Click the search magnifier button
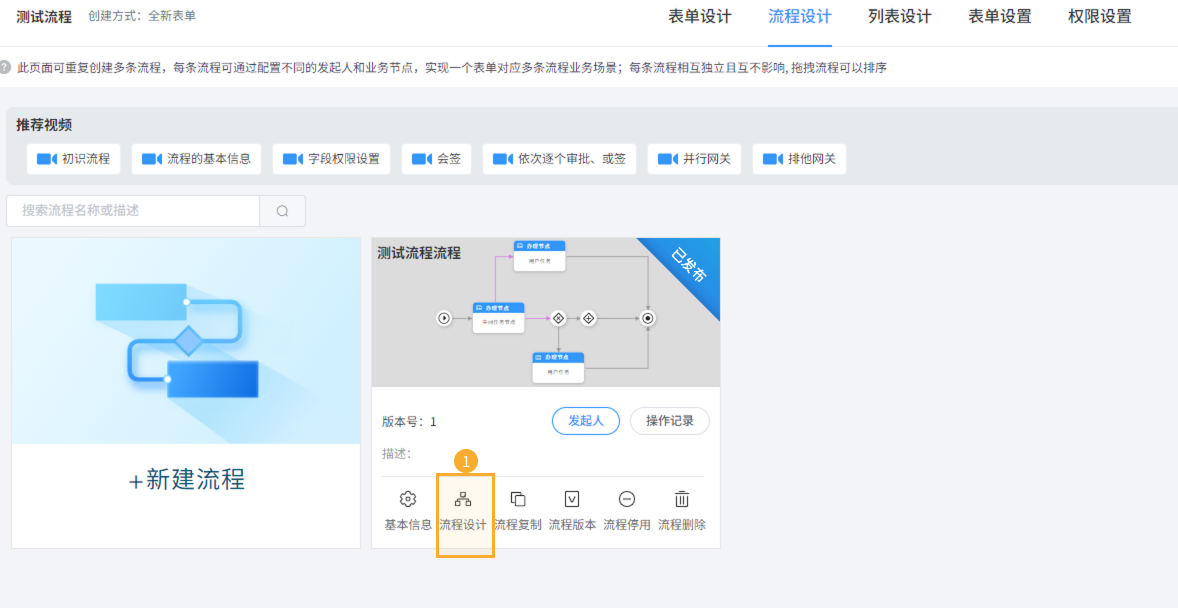The height and width of the screenshot is (608, 1178). click(282, 211)
